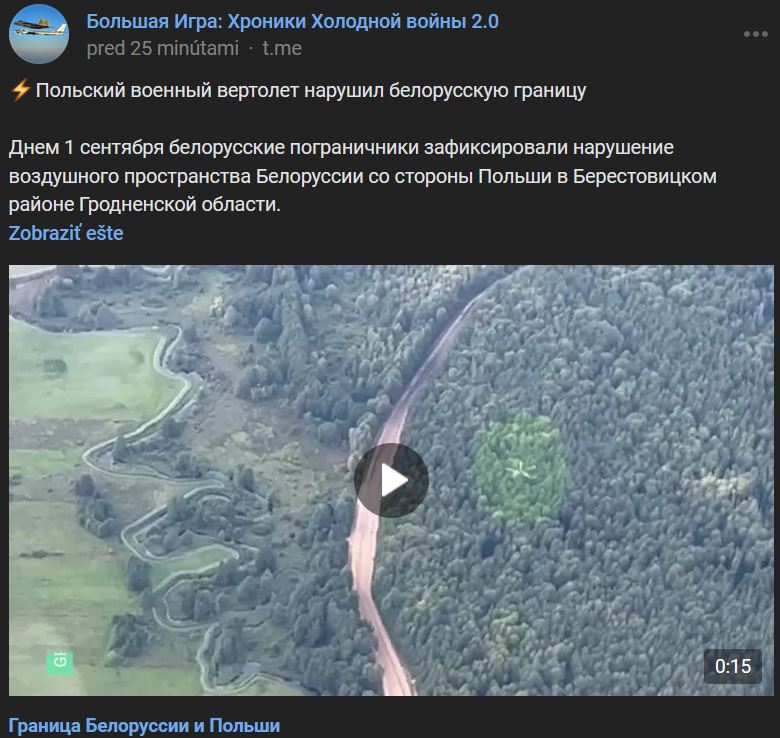
Task: Open 'Граница Белоруссии и Польши' link
Action: pyautogui.click(x=144, y=726)
